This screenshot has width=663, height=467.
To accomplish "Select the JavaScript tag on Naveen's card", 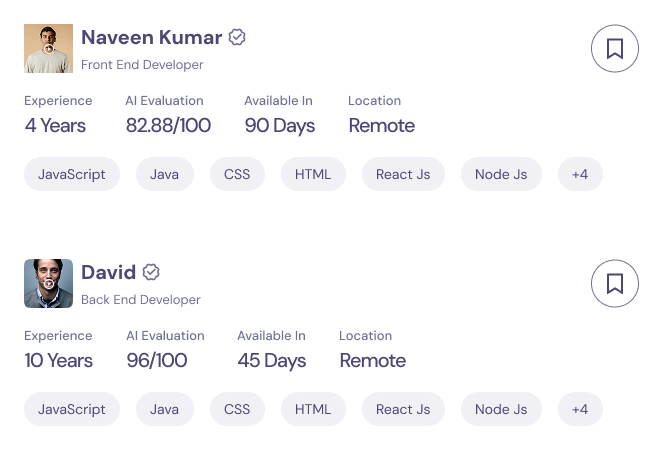I will [x=72, y=174].
